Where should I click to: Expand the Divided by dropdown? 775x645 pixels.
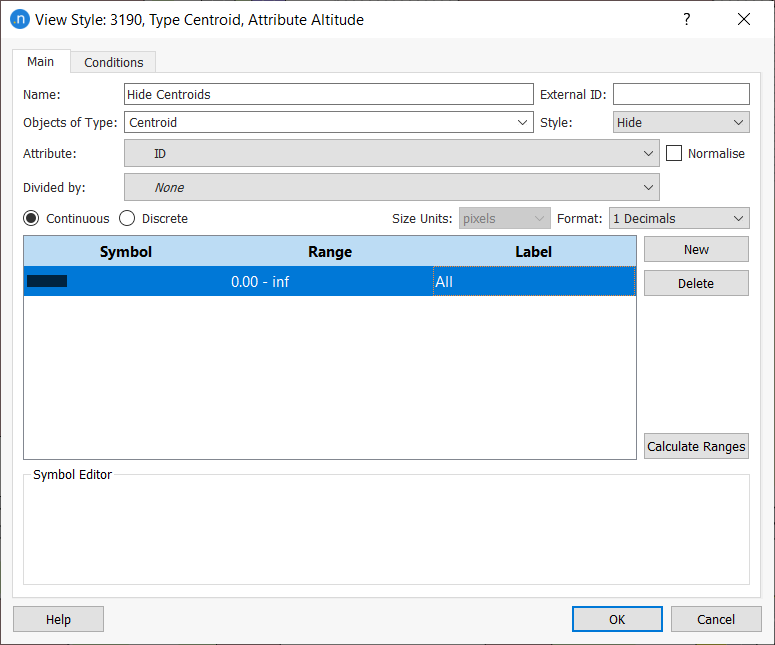(391, 187)
